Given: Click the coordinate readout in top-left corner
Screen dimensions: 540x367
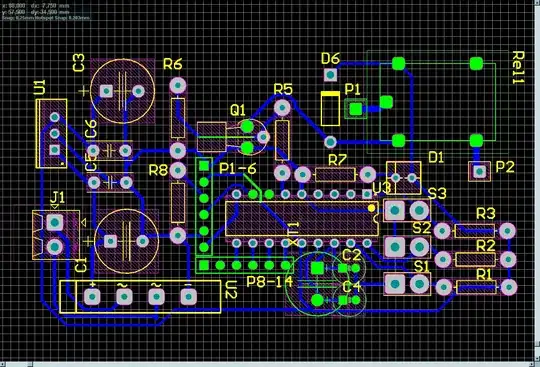Looking at the screenshot, I should (x=46, y=11).
